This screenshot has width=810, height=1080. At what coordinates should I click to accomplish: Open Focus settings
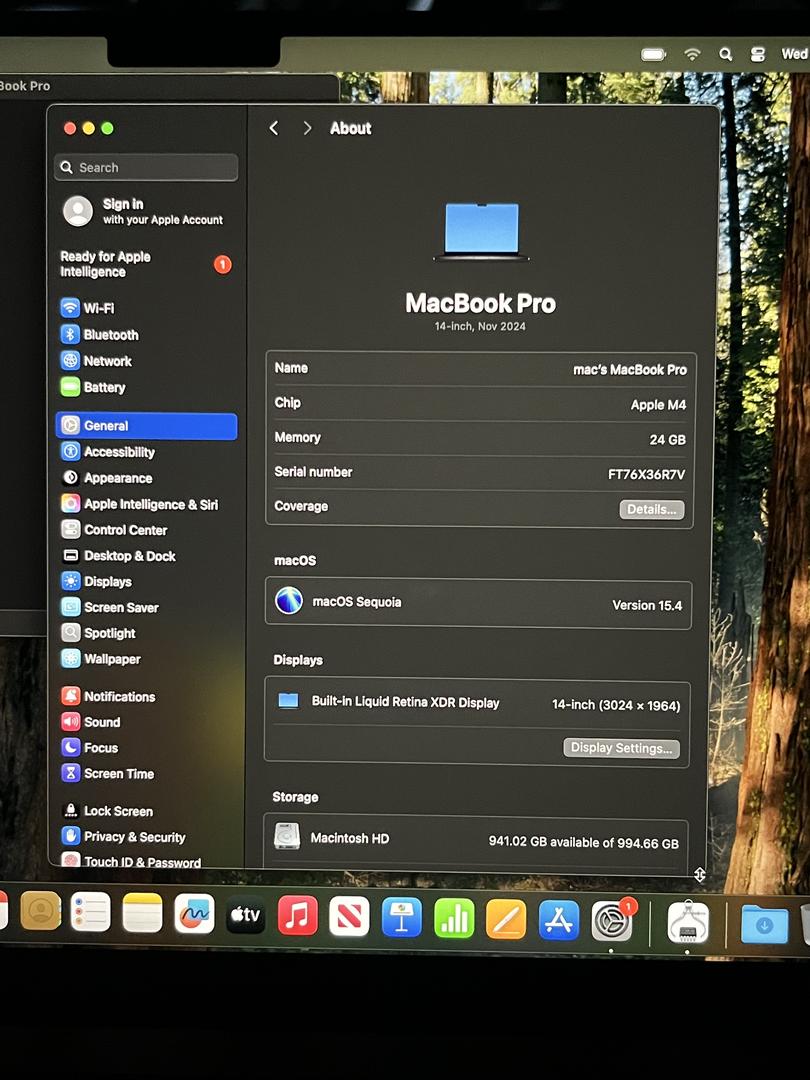[90, 748]
